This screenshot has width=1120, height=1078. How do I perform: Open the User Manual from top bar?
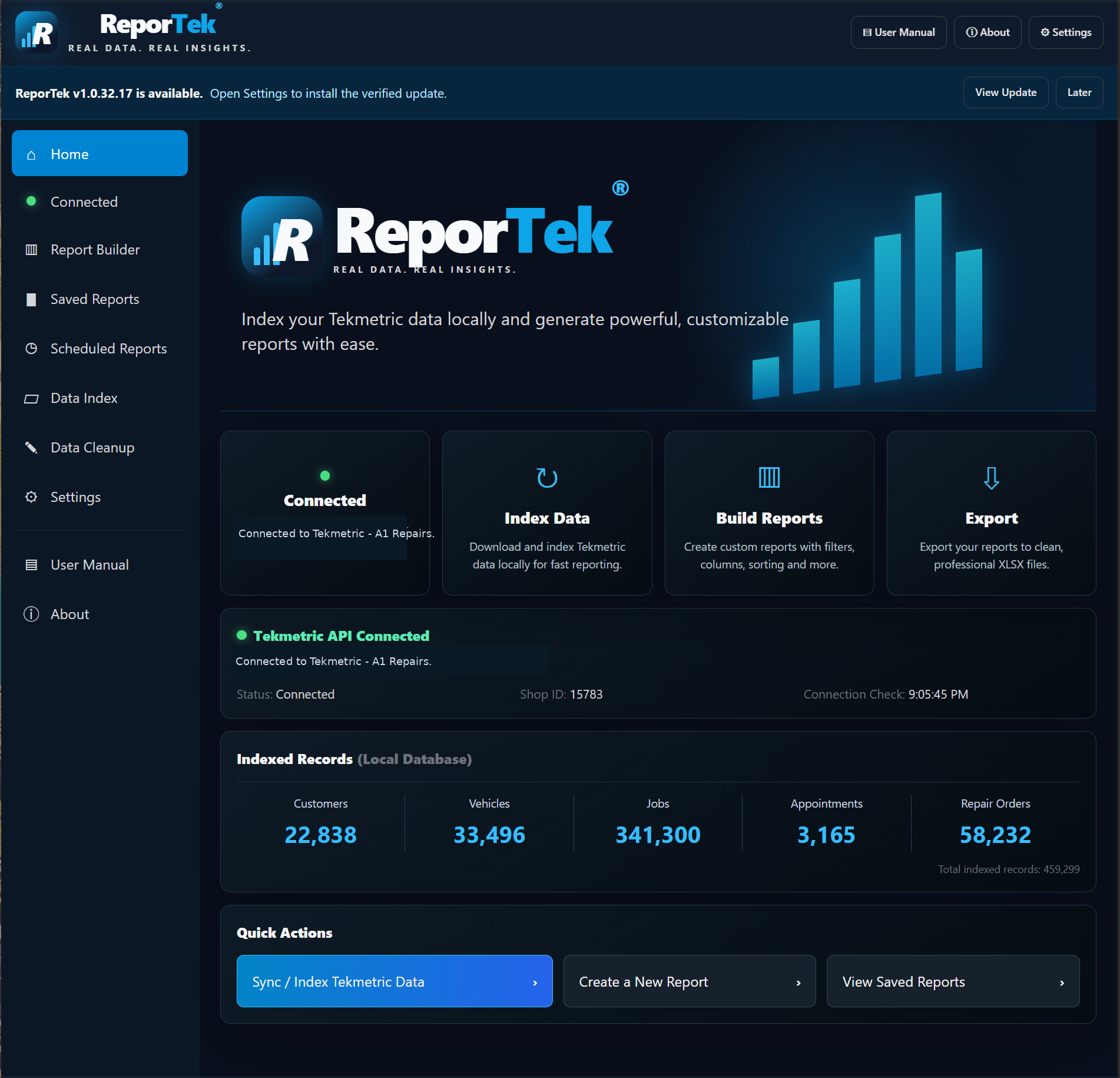click(899, 32)
